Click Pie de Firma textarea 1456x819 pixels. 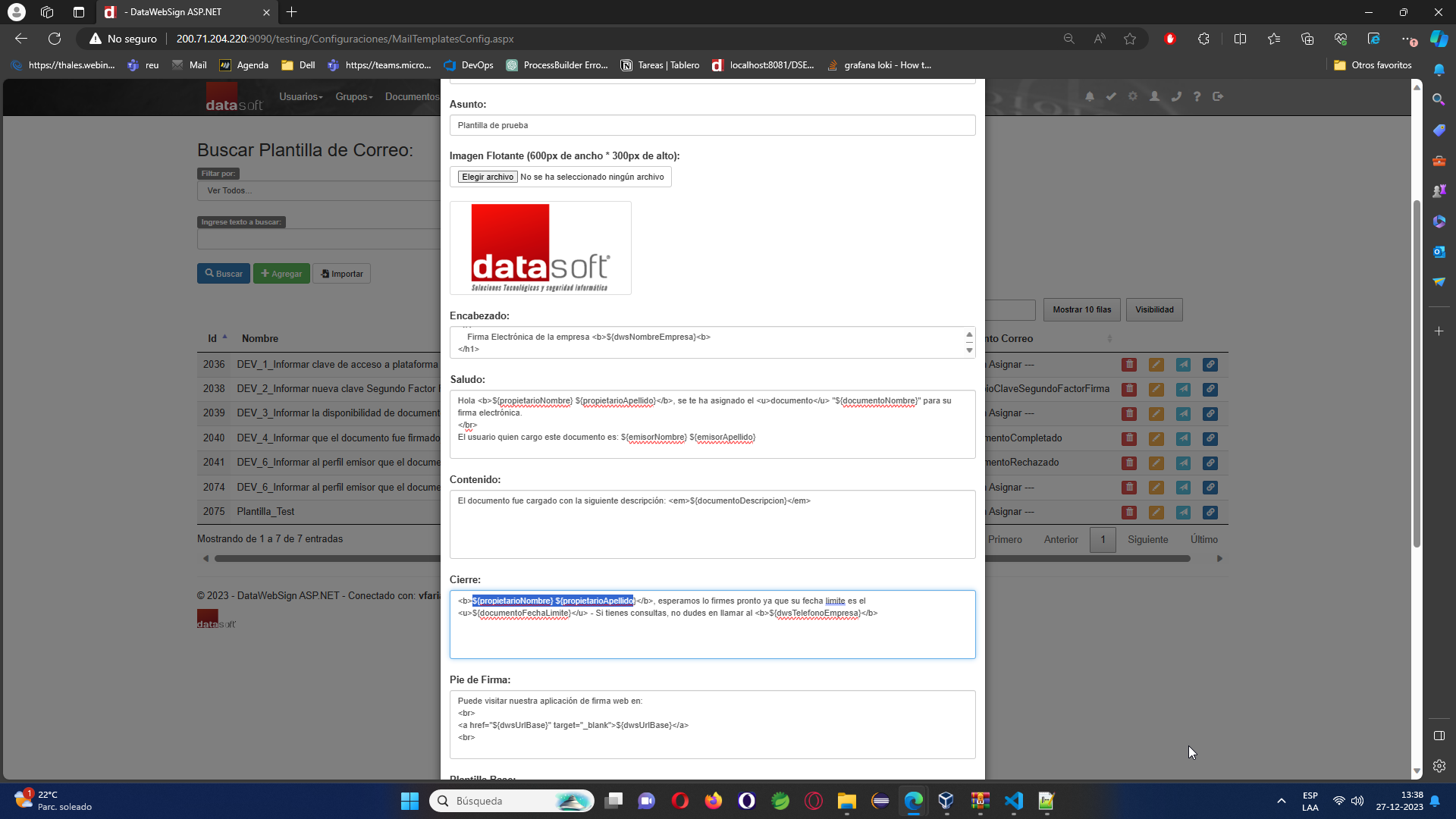coord(712,725)
